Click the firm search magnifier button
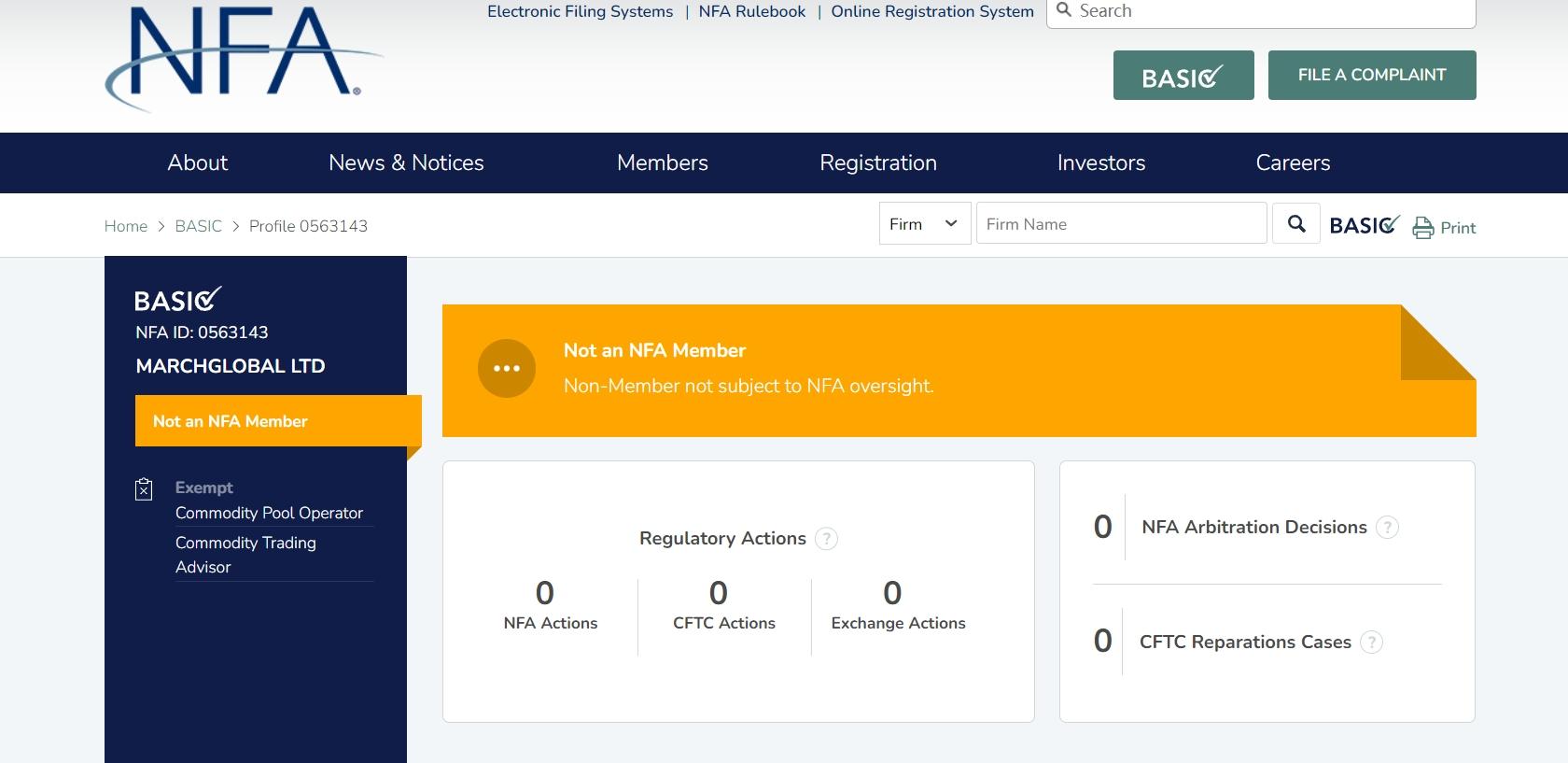 (x=1296, y=224)
